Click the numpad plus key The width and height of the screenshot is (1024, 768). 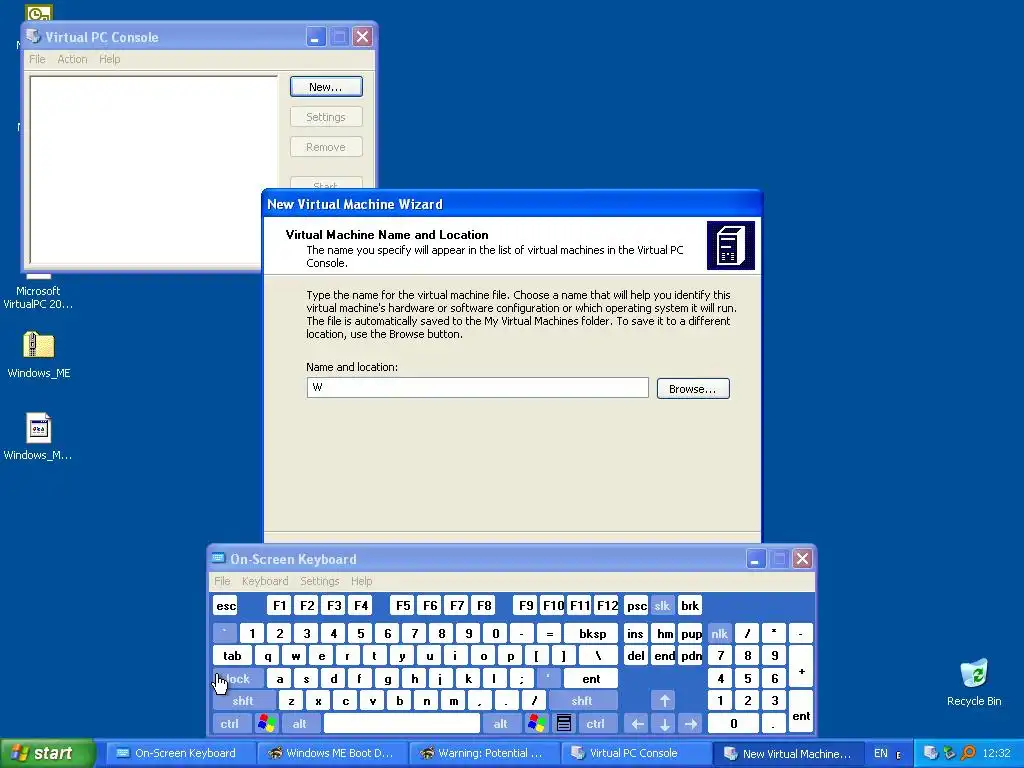click(x=801, y=667)
